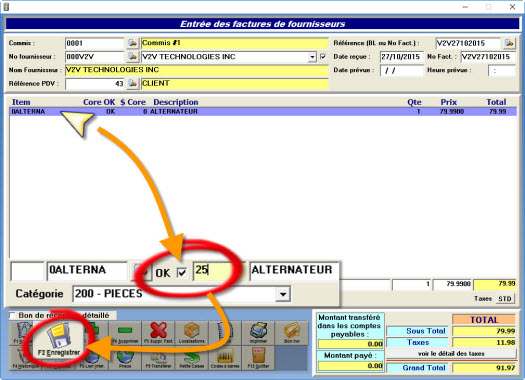Click the F6 Supprimer green minus button
The height and width of the screenshot is (380, 525).
(x=125, y=333)
